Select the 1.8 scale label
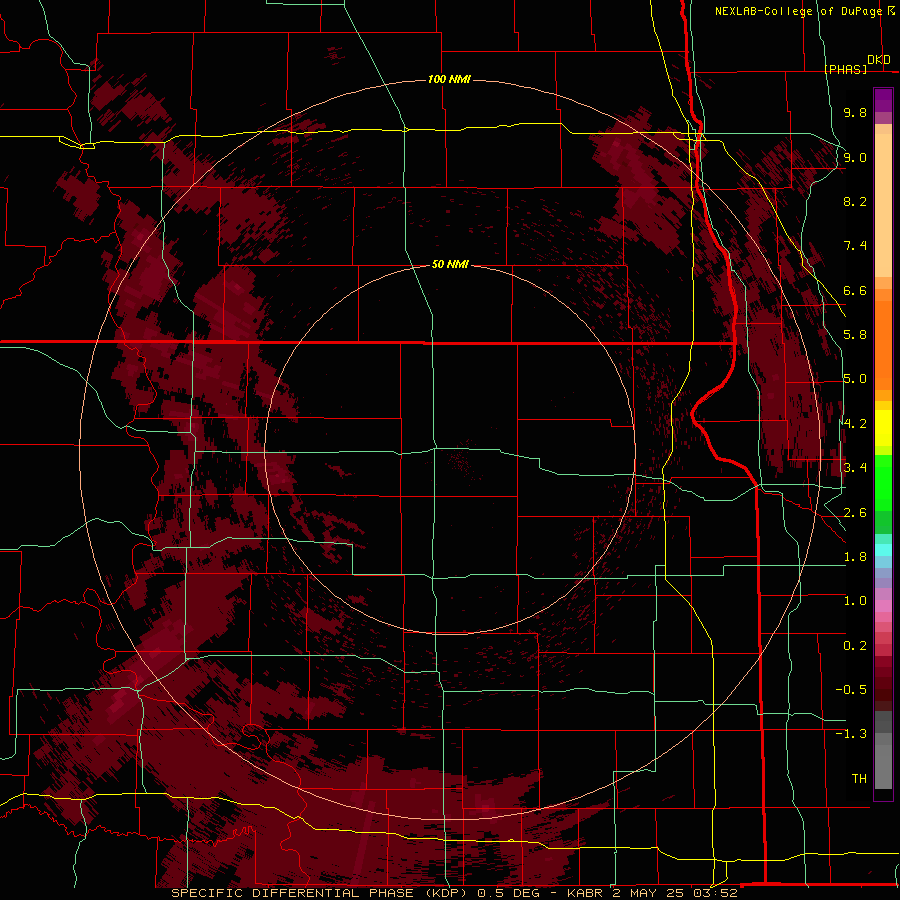The width and height of the screenshot is (900, 900). (855, 557)
